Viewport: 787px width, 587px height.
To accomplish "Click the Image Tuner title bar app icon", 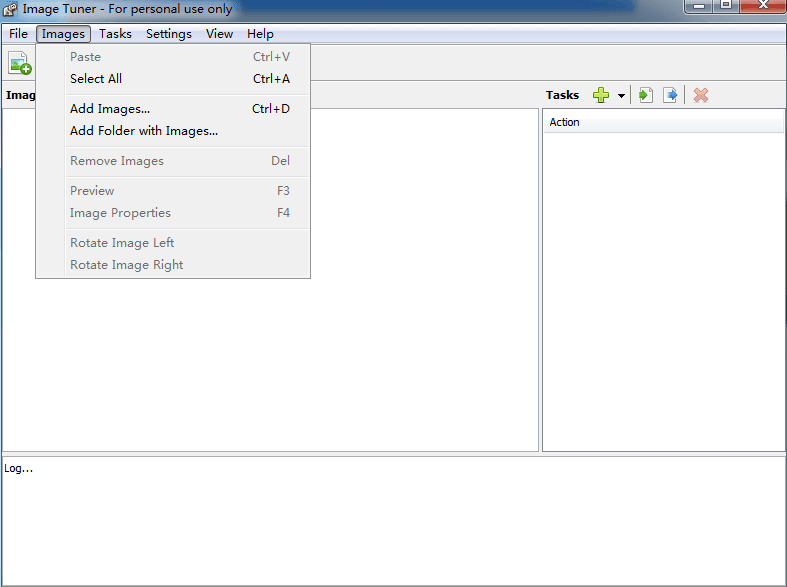I will point(10,9).
